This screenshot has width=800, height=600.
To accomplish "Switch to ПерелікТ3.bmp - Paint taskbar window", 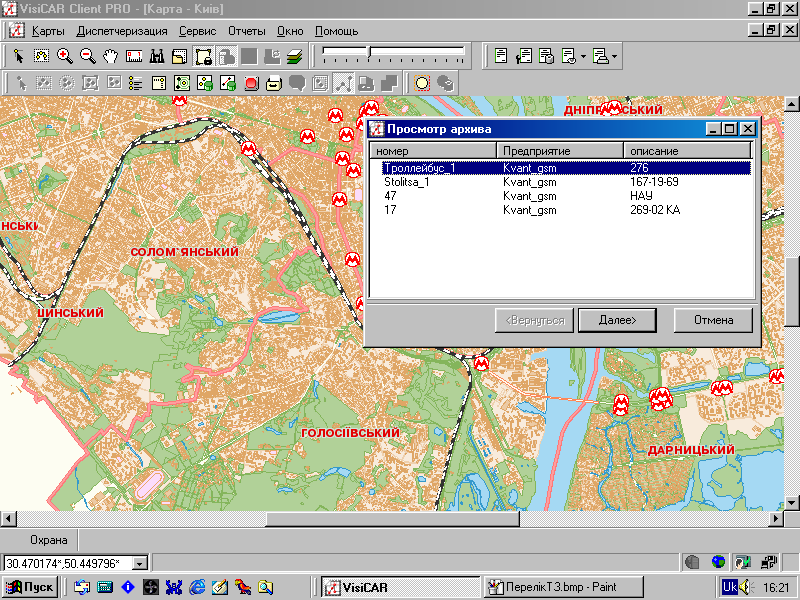I will click(x=563, y=587).
